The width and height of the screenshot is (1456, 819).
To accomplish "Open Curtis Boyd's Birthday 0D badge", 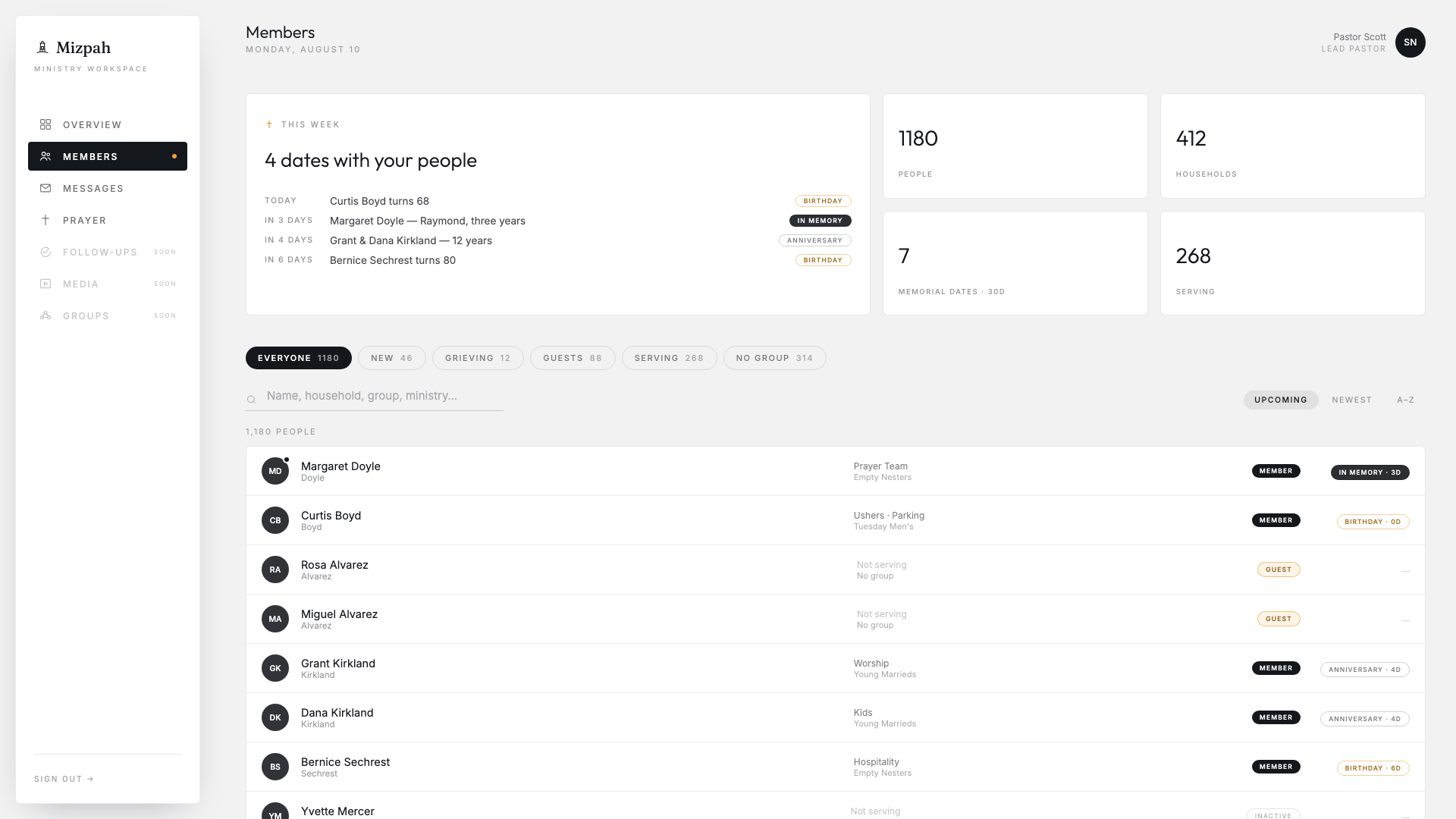I will (x=1373, y=522).
